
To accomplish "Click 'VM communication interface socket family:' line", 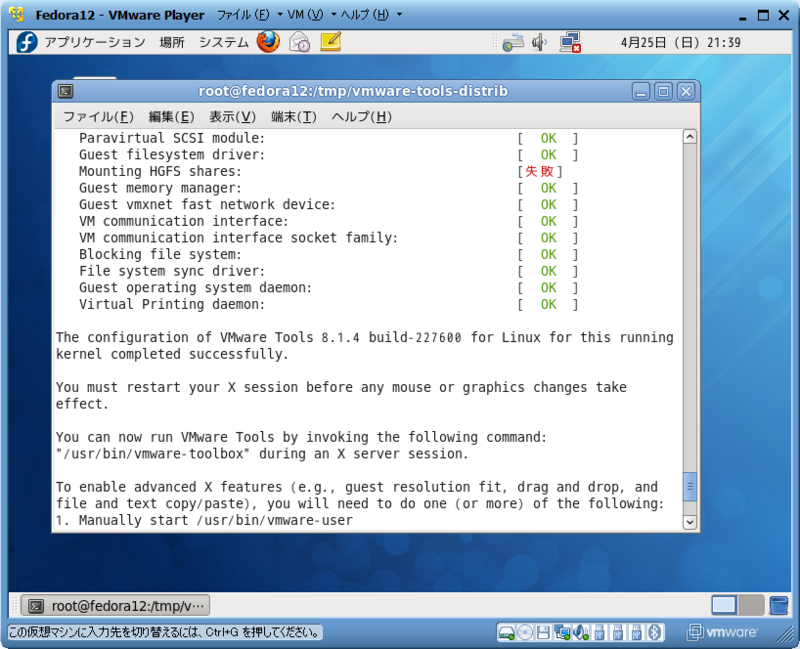I will click(238, 238).
